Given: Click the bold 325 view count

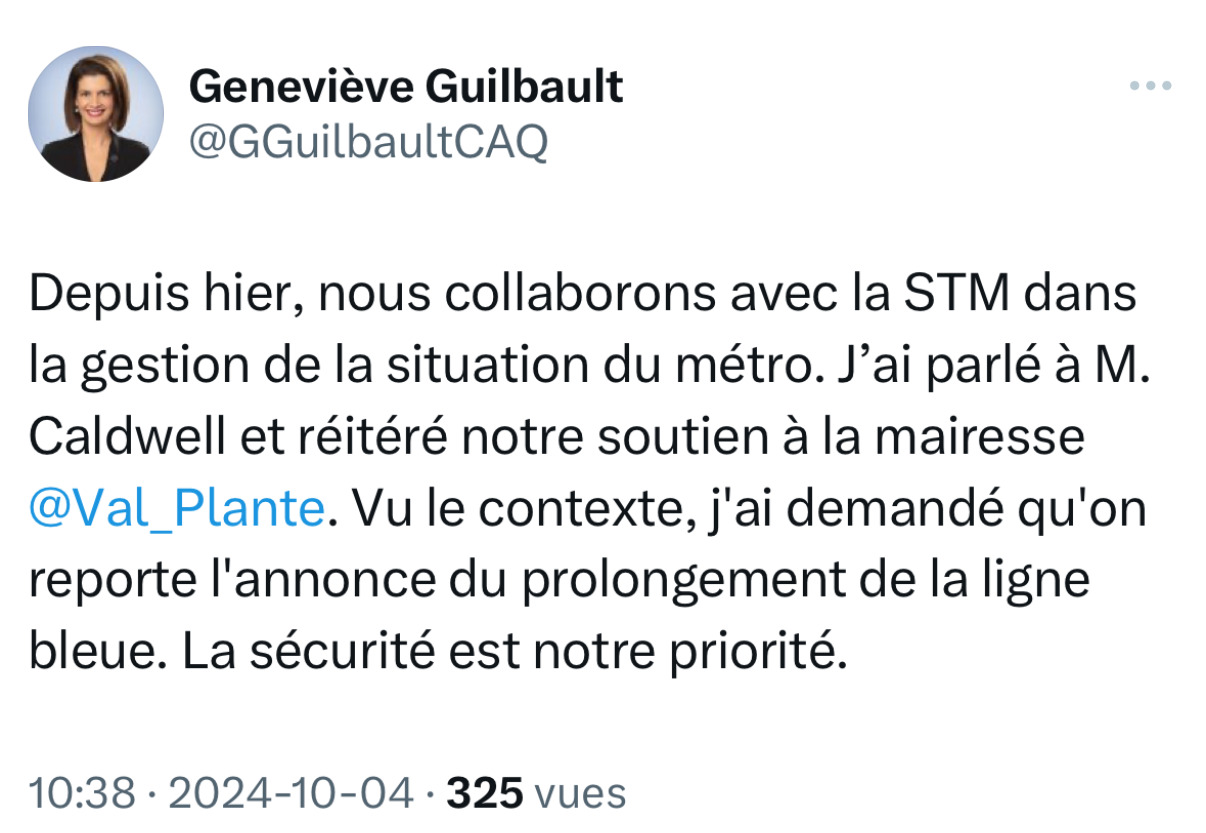Looking at the screenshot, I should pyautogui.click(x=484, y=794).
